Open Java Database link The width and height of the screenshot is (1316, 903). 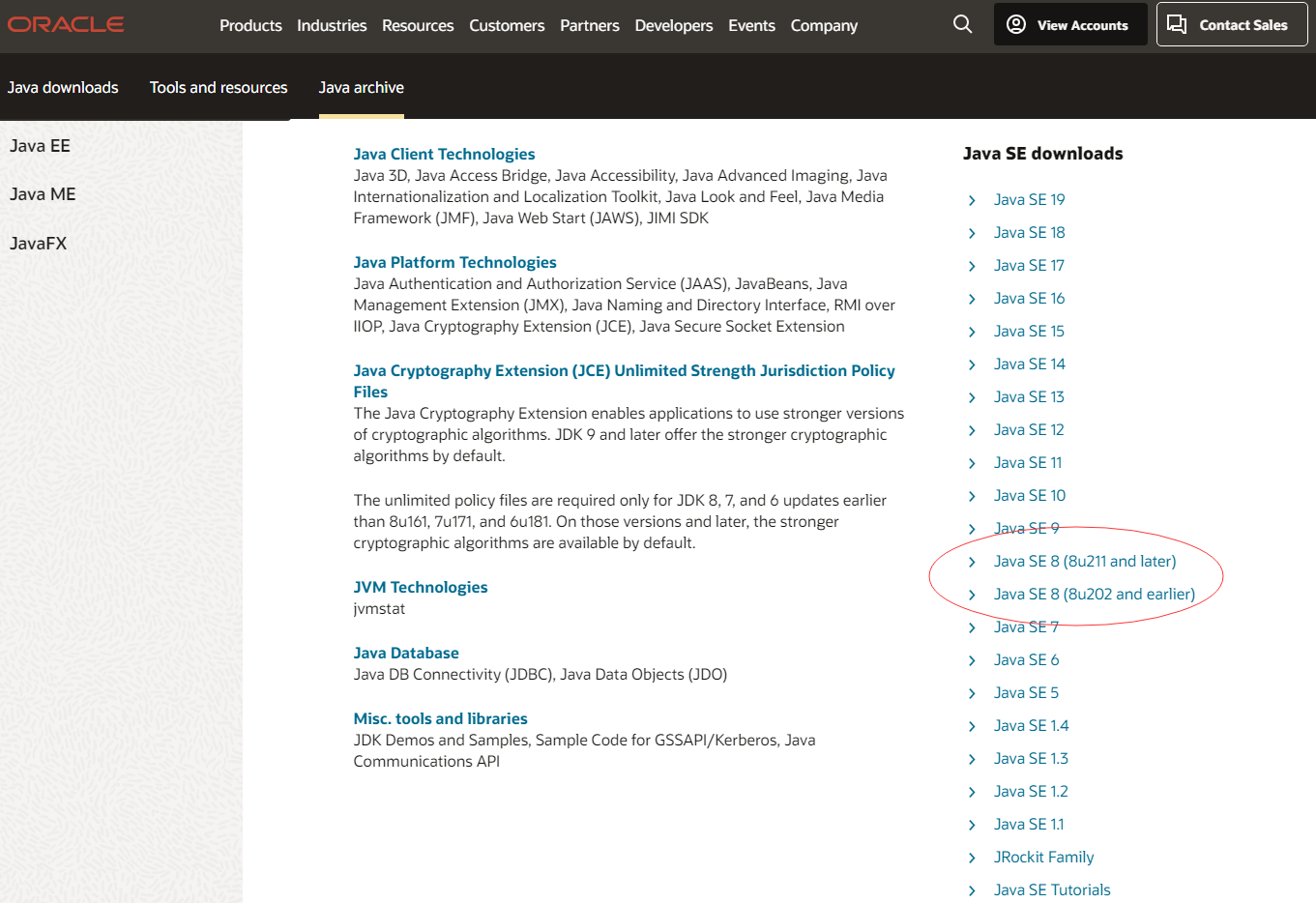coord(406,653)
